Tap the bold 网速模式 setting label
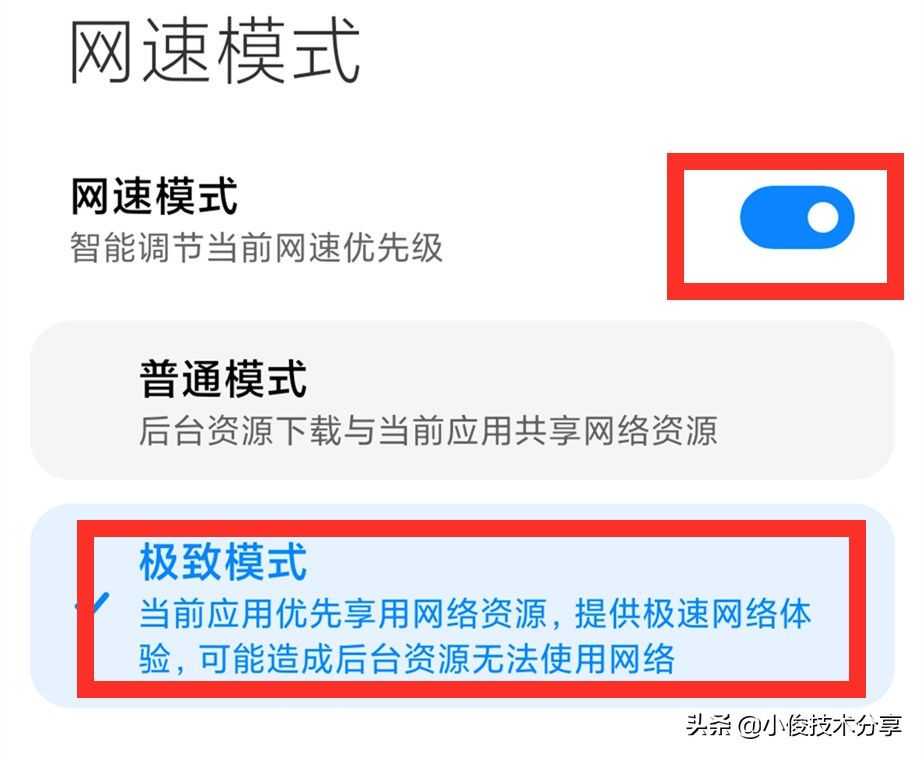 point(154,196)
